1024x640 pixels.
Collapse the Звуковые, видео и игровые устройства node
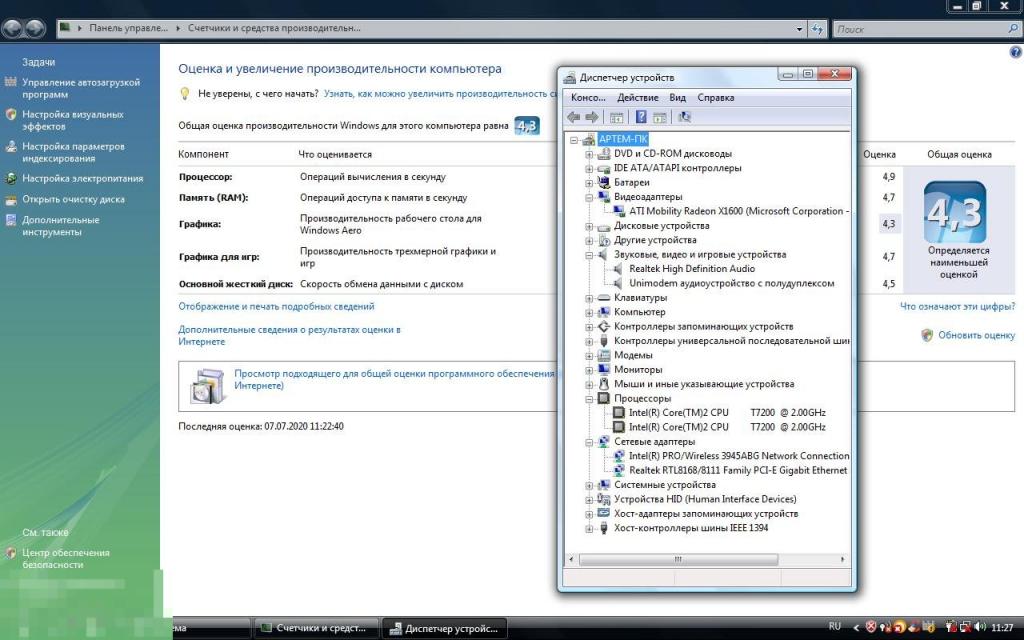click(x=589, y=255)
